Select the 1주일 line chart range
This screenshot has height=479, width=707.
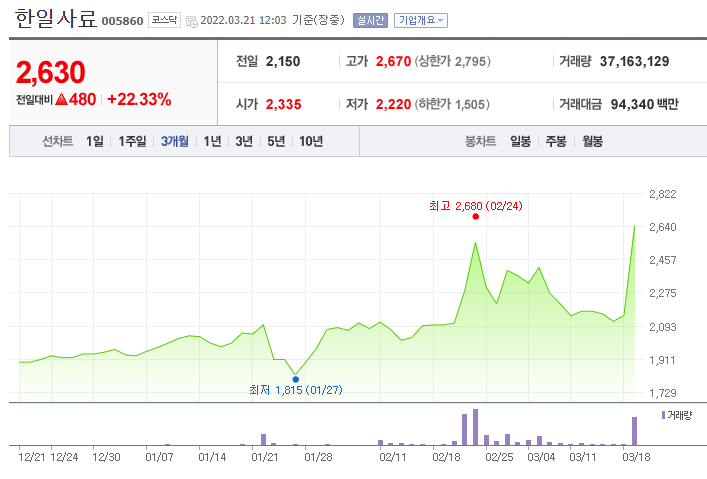132,141
